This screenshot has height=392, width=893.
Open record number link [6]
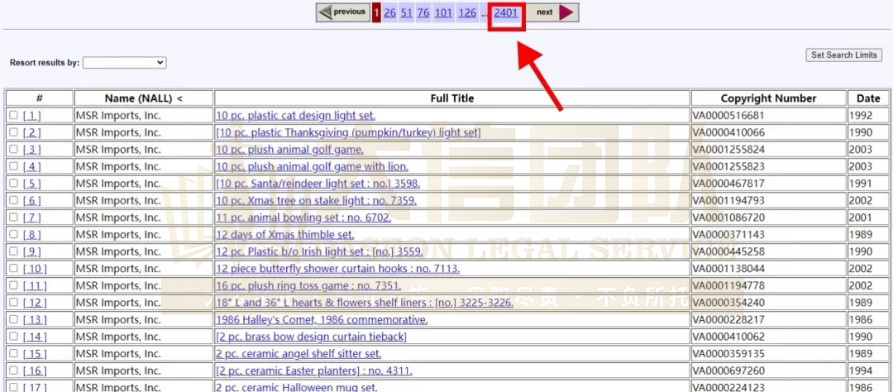(x=32, y=201)
